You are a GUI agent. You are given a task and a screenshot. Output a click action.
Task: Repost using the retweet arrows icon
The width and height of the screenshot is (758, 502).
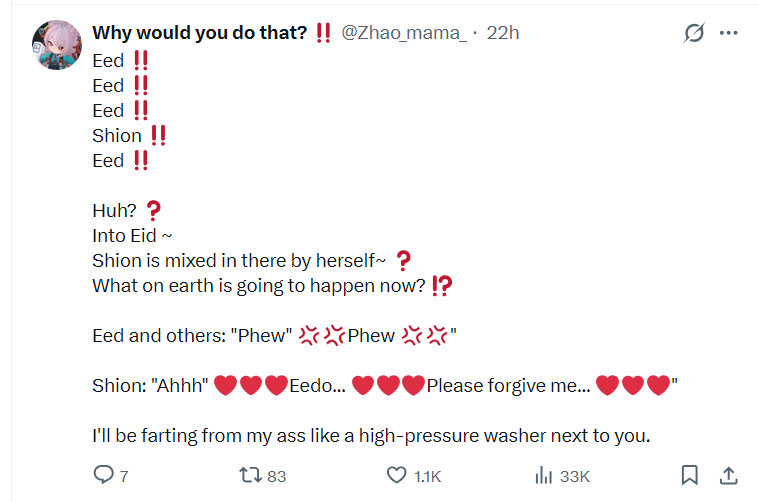pyautogui.click(x=250, y=475)
